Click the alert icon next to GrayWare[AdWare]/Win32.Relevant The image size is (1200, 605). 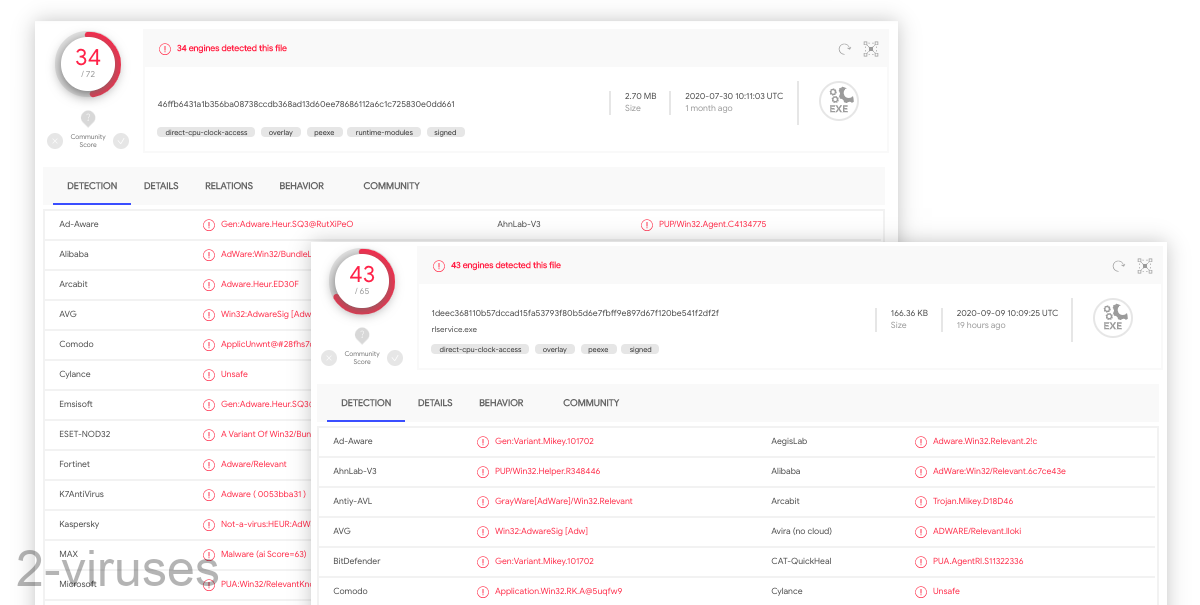click(x=483, y=501)
